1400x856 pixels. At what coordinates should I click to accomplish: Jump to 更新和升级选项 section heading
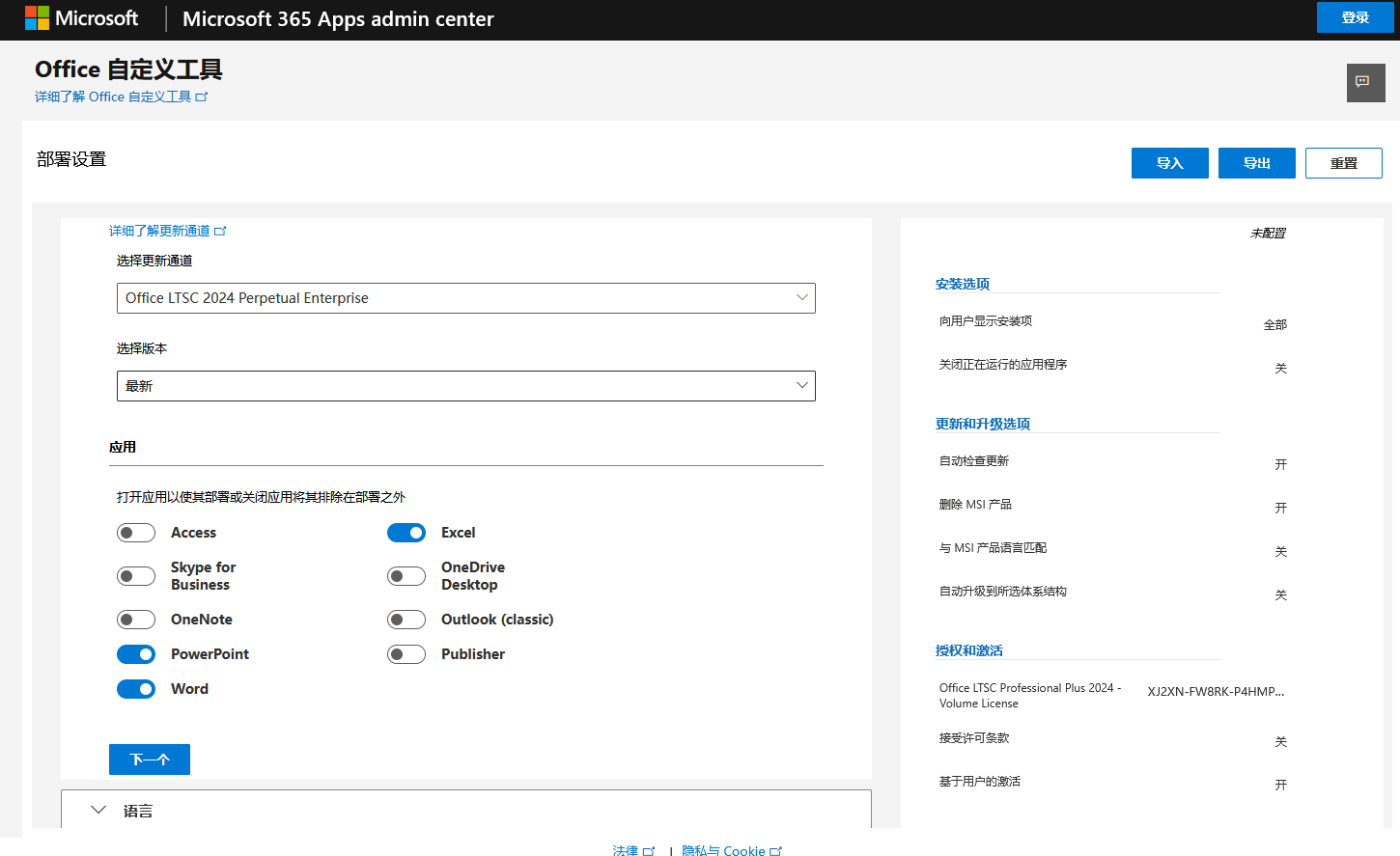coord(983,424)
